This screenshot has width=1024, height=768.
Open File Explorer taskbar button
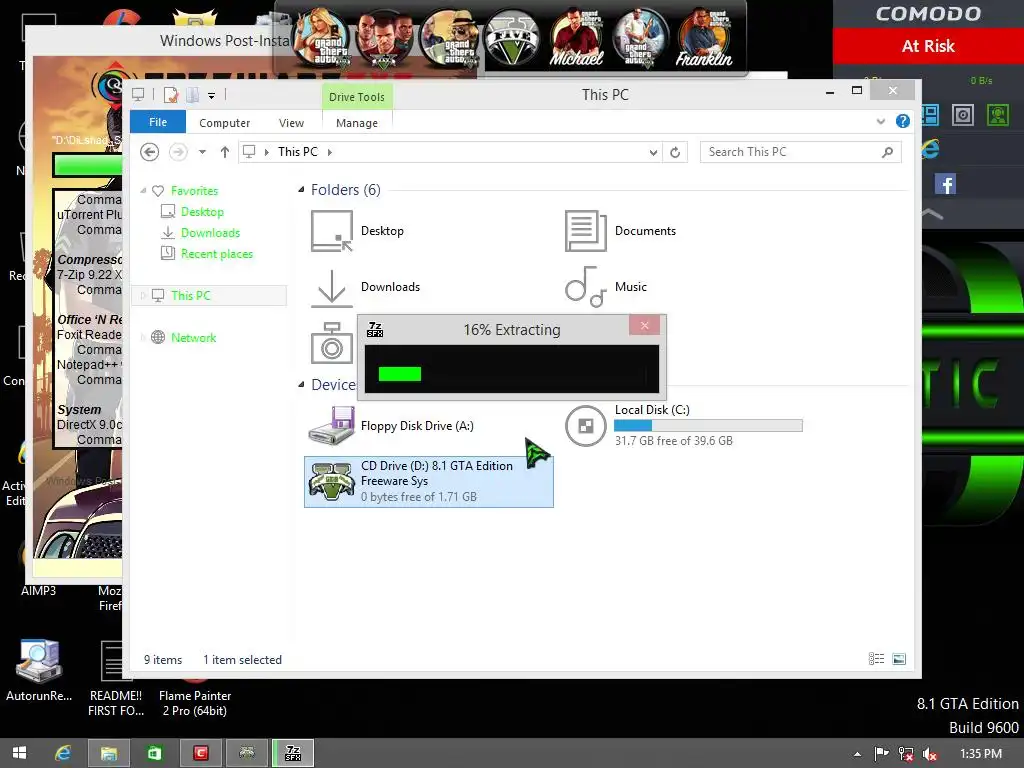(x=108, y=753)
